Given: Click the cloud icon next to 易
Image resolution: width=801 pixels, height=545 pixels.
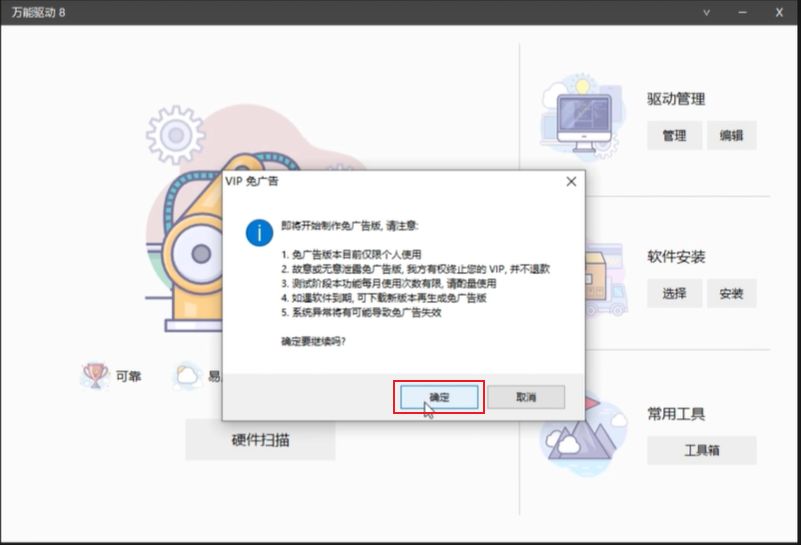Looking at the screenshot, I should pos(187,376).
